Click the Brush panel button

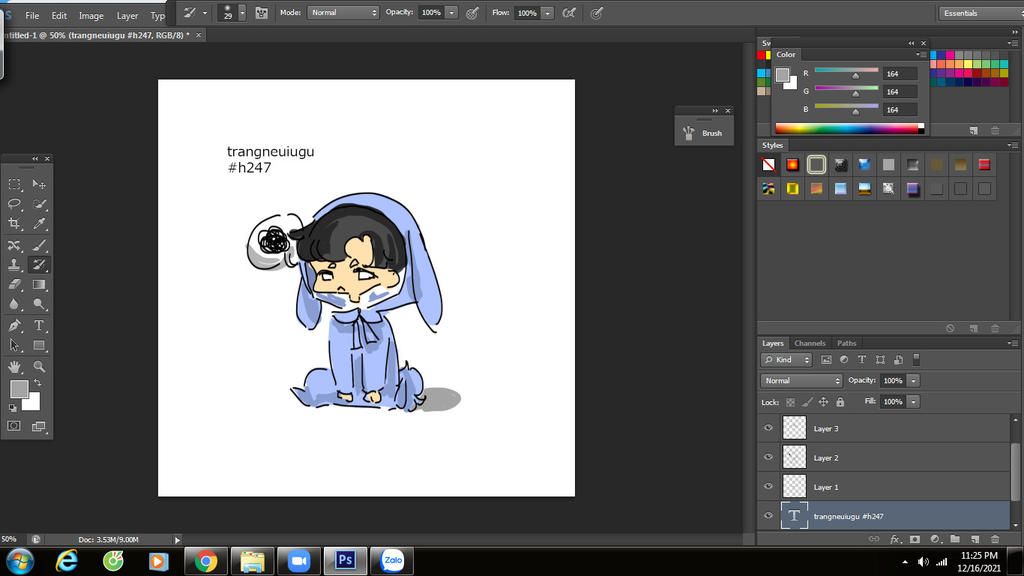click(x=703, y=132)
